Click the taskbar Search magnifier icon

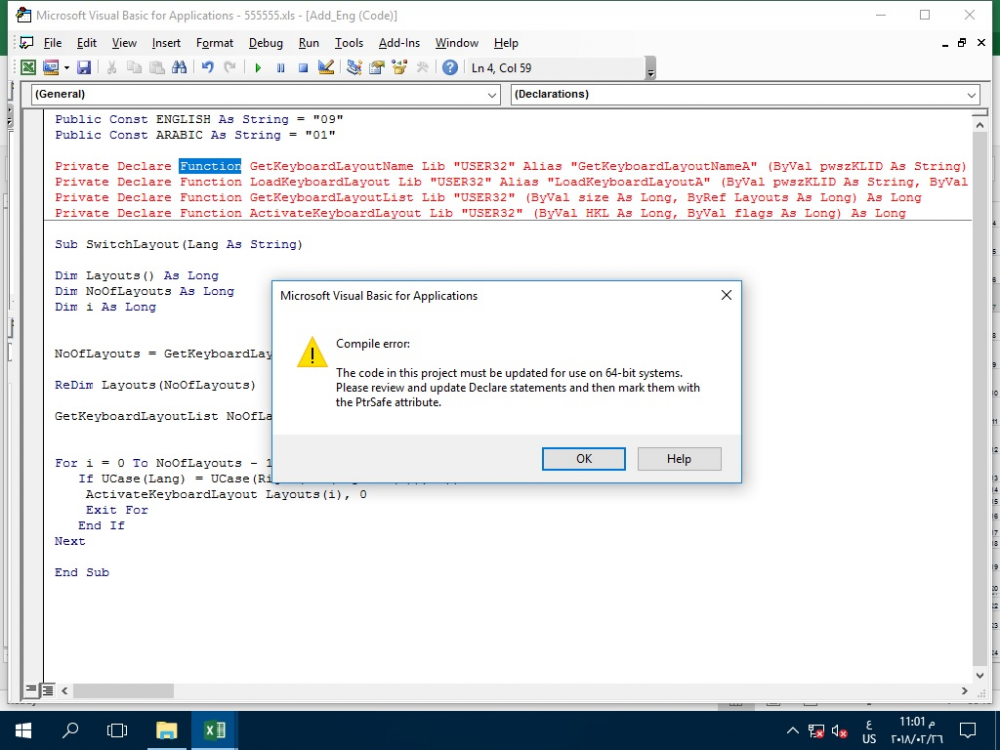[x=70, y=730]
